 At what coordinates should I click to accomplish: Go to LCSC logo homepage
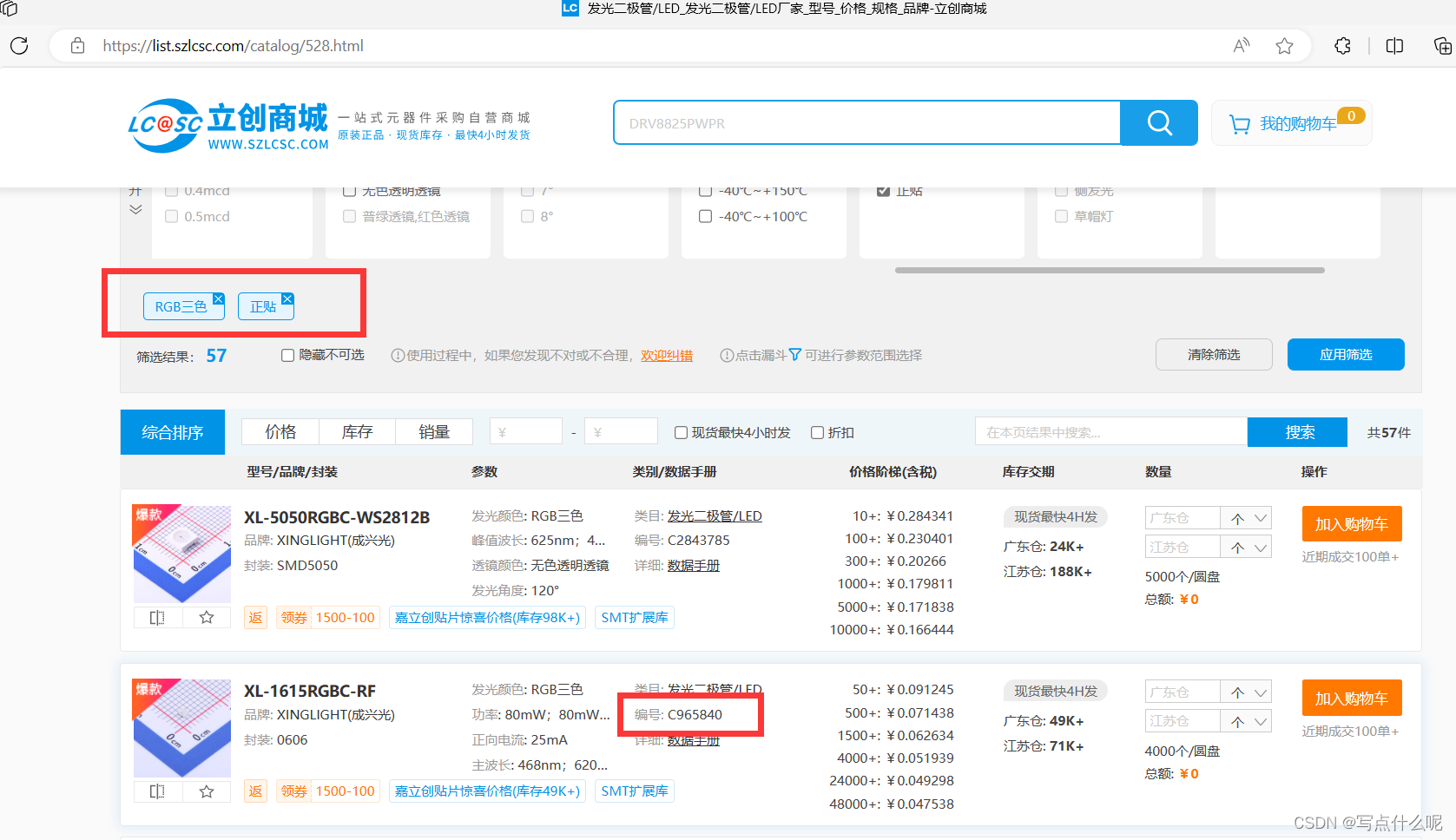tap(228, 126)
